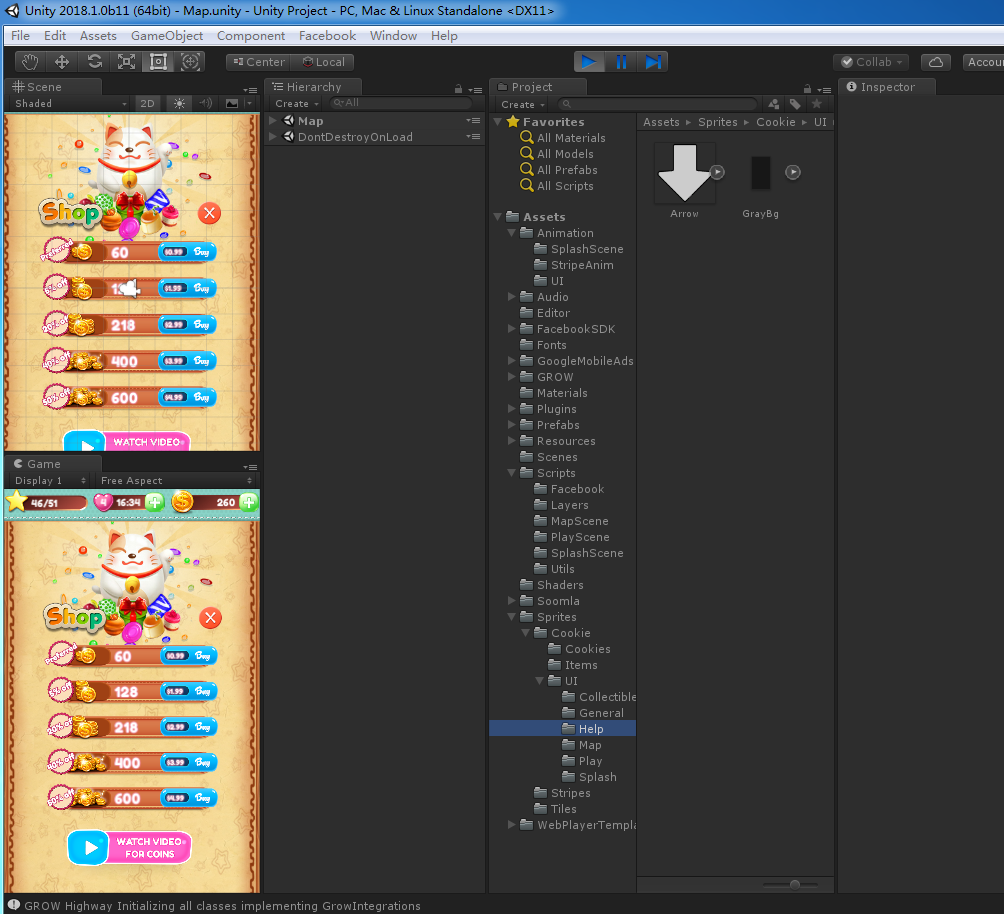Toggle handle rotation Local button

point(323,62)
